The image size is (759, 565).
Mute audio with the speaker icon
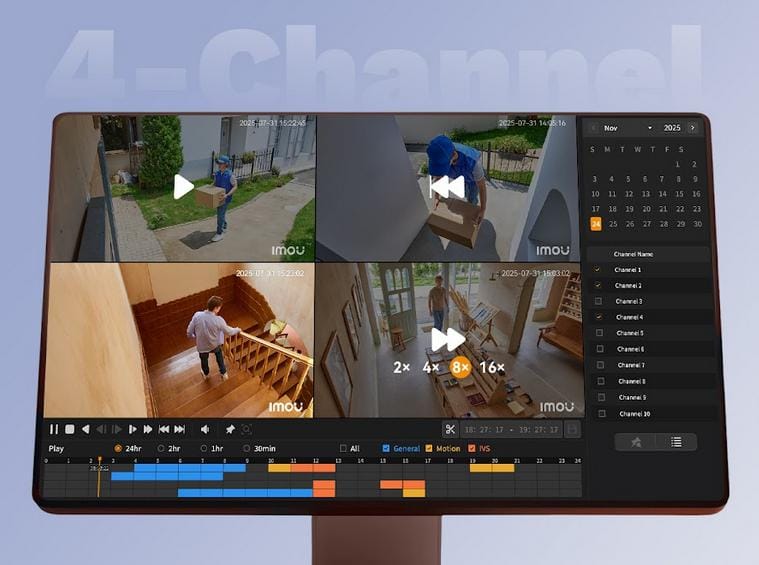coord(205,429)
